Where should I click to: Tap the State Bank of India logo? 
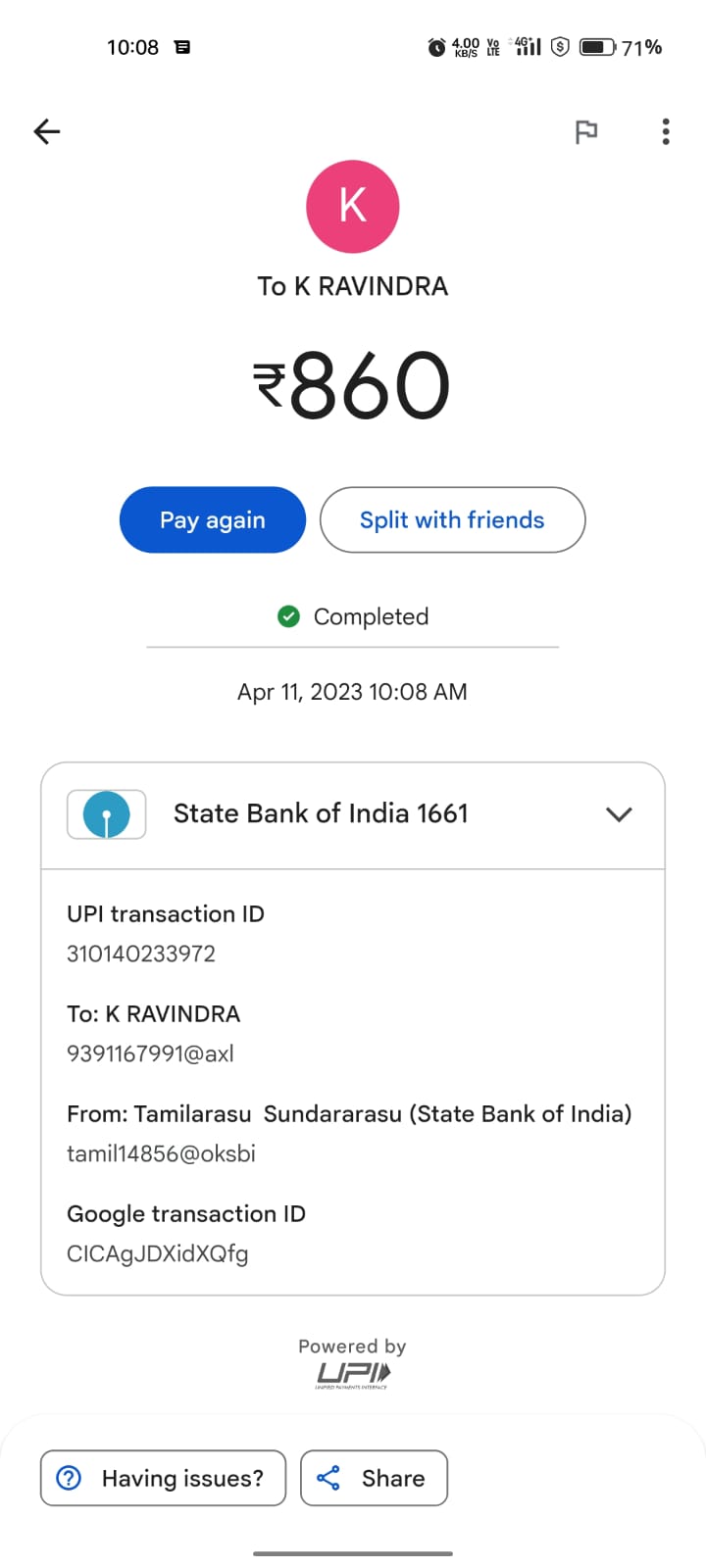[107, 814]
